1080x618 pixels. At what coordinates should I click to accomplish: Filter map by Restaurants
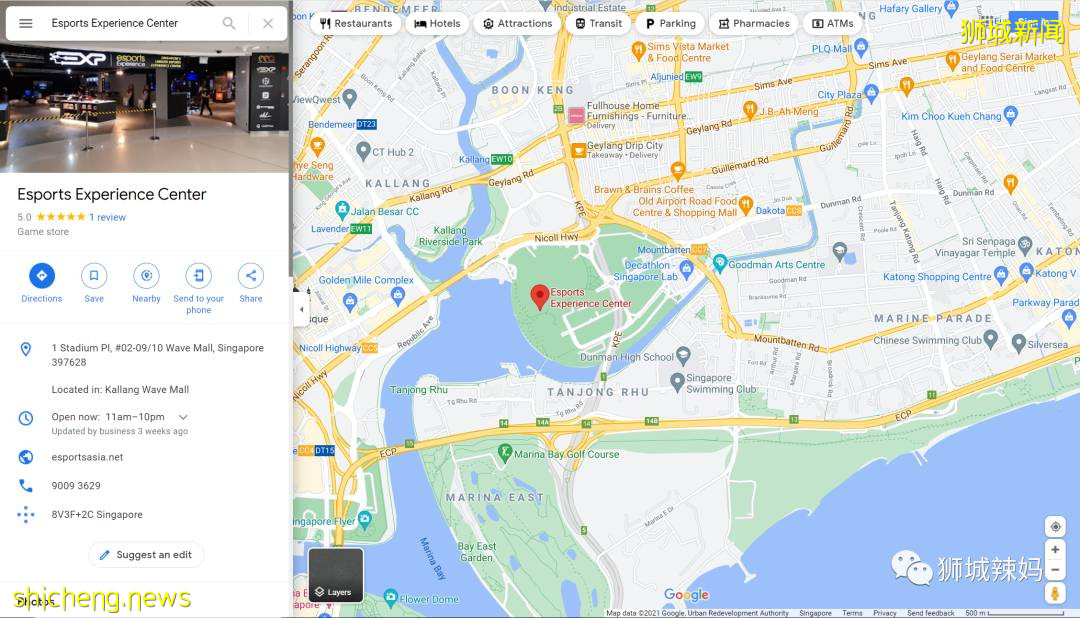356,23
